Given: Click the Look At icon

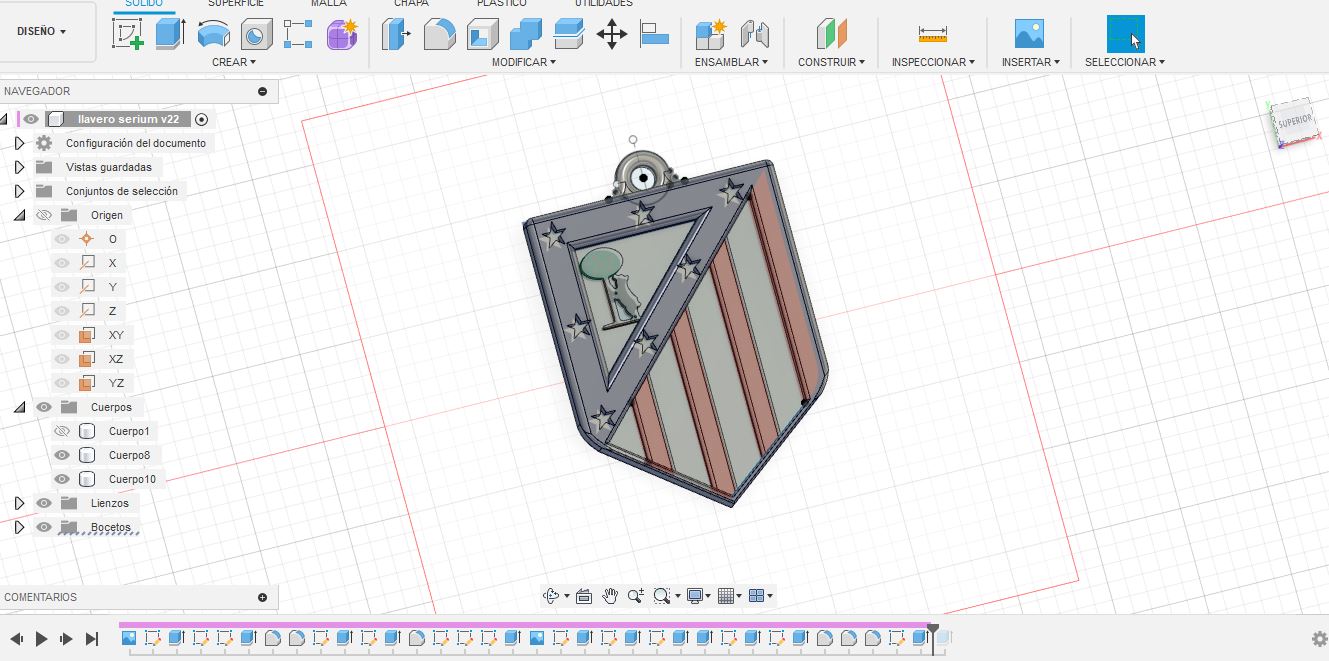Looking at the screenshot, I should tap(584, 596).
